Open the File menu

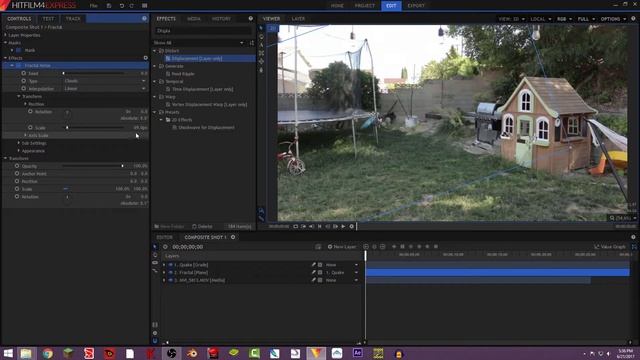pos(93,6)
